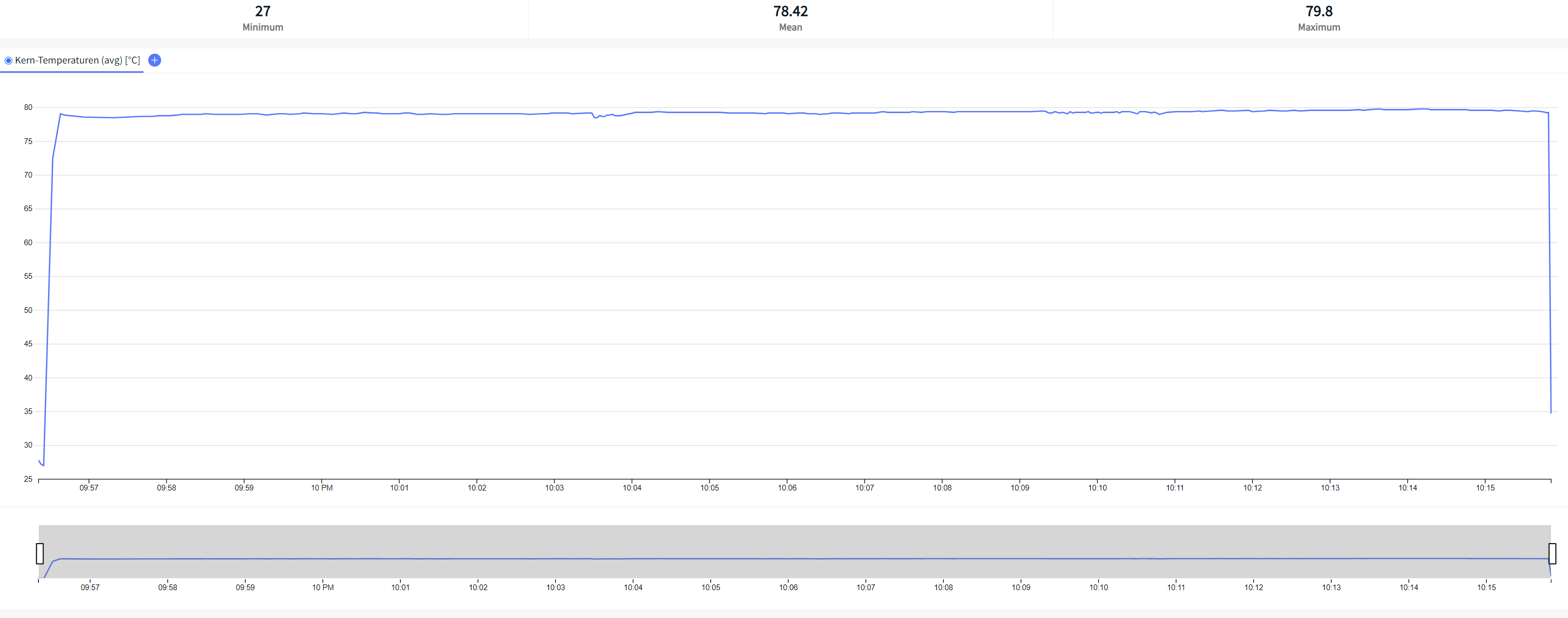Click the right range slider handle
The image size is (1568, 618).
(1551, 553)
